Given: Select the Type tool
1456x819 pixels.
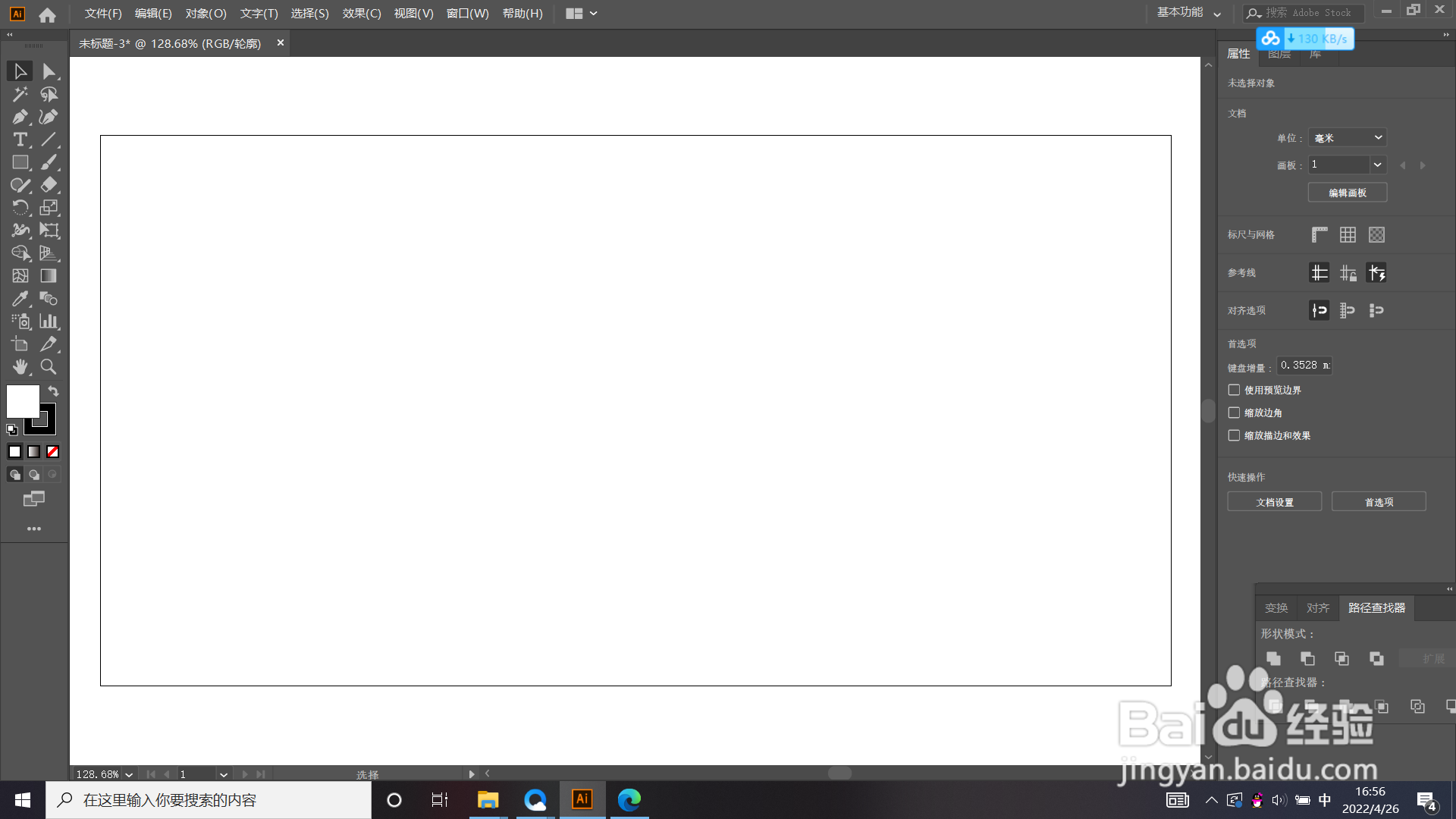Looking at the screenshot, I should point(20,140).
